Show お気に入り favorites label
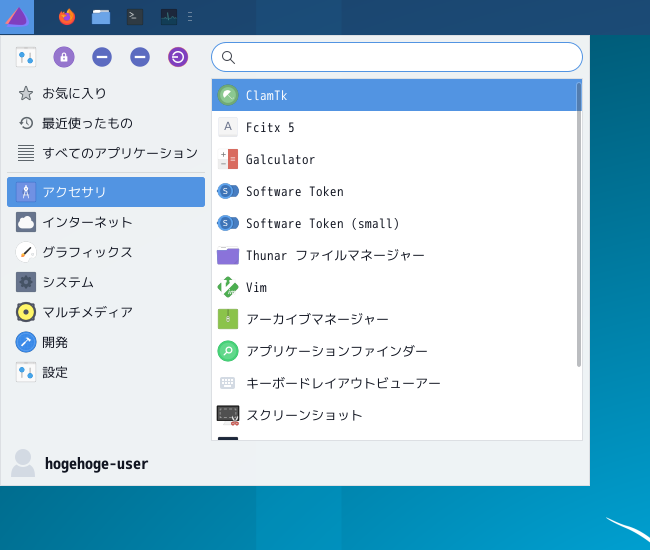 pyautogui.click(x=74, y=93)
